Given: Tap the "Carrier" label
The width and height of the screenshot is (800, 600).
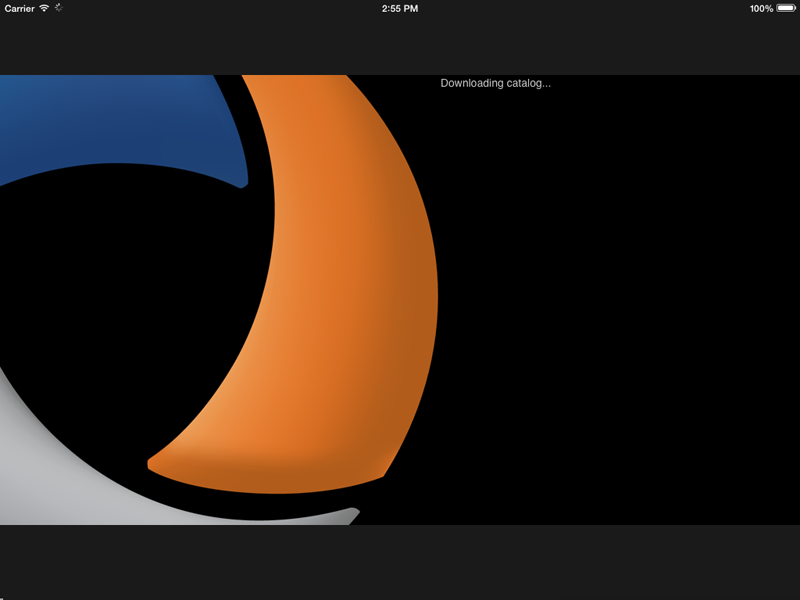Looking at the screenshot, I should (19, 9).
